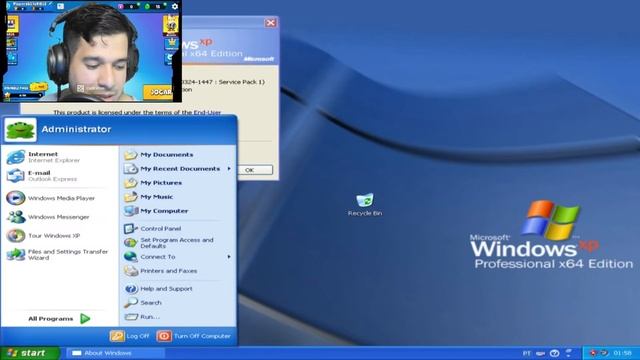Open the Outlook Express E-mail icon

[x=16, y=176]
